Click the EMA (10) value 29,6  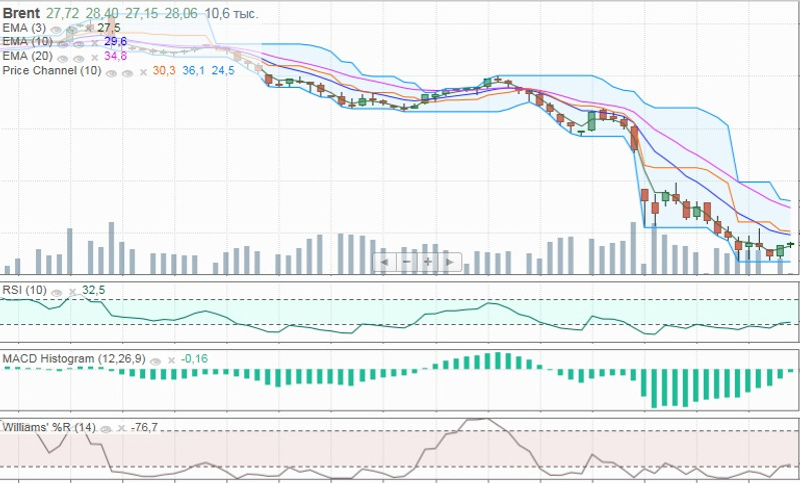115,41
